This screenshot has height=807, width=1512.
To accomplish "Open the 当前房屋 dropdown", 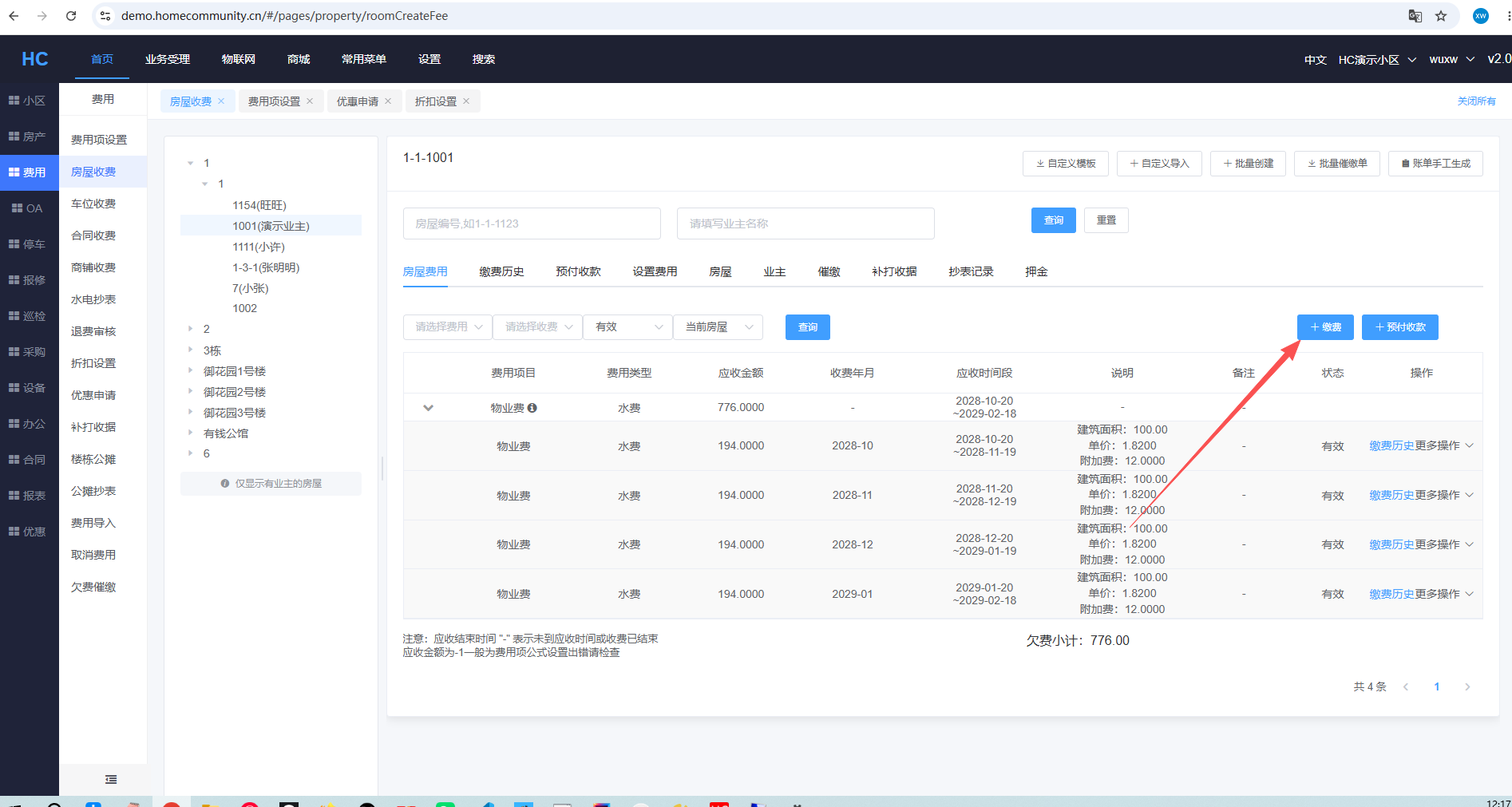I will [x=718, y=327].
